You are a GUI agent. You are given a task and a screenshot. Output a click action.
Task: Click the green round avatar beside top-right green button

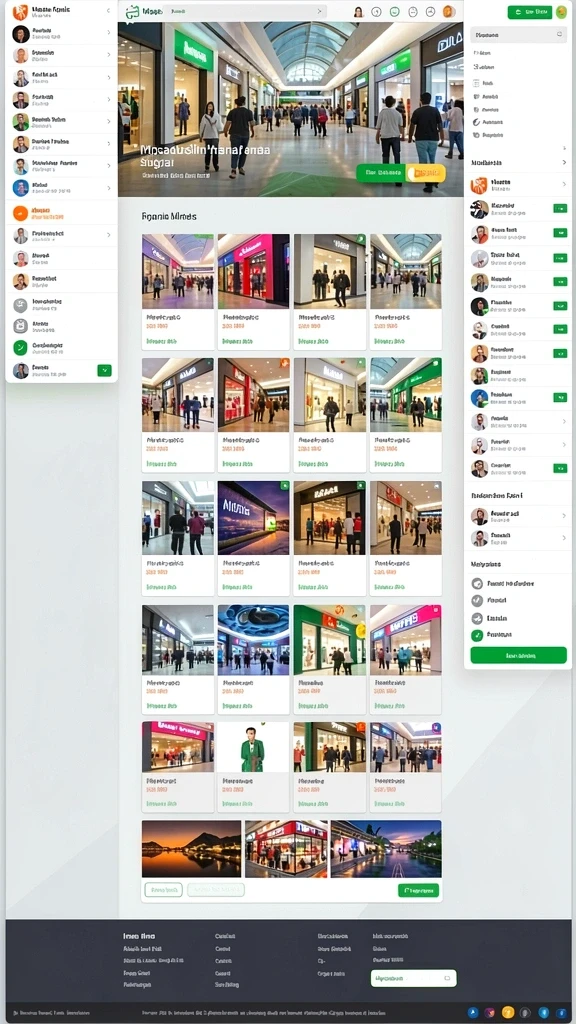pos(561,12)
